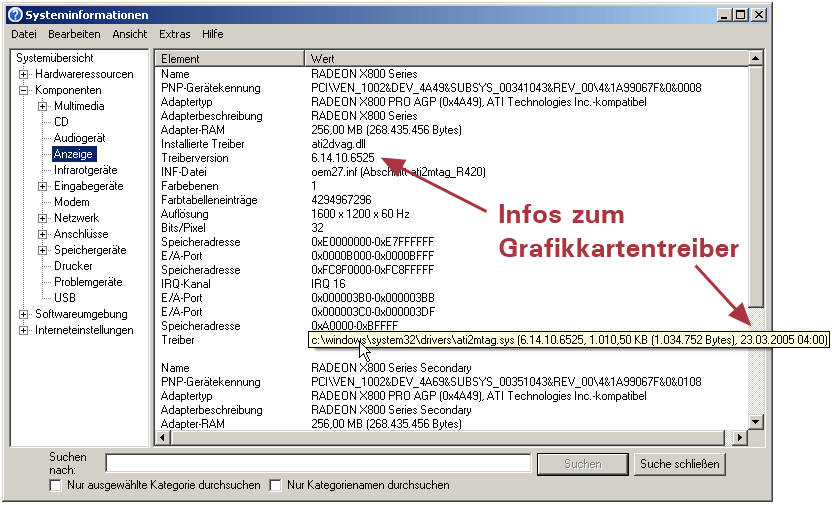Click the horizontal scrollbar right arrow
Screen dimensions: 832x505
[739, 438]
